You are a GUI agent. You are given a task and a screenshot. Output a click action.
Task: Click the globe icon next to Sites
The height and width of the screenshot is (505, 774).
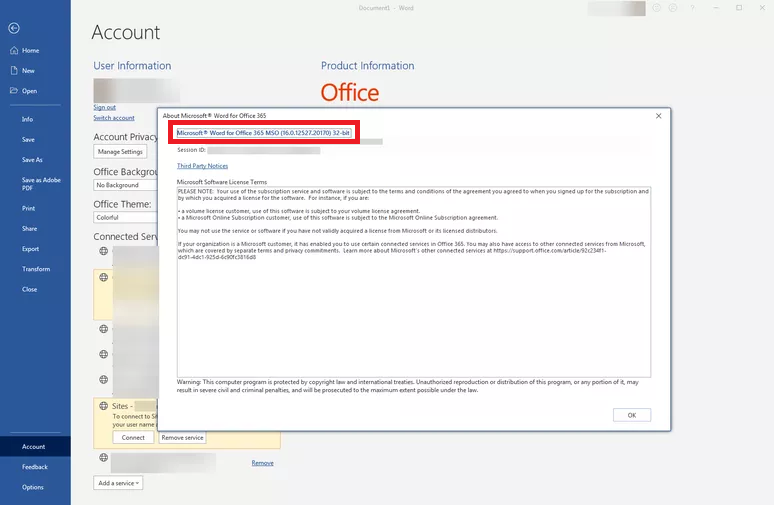[104, 406]
